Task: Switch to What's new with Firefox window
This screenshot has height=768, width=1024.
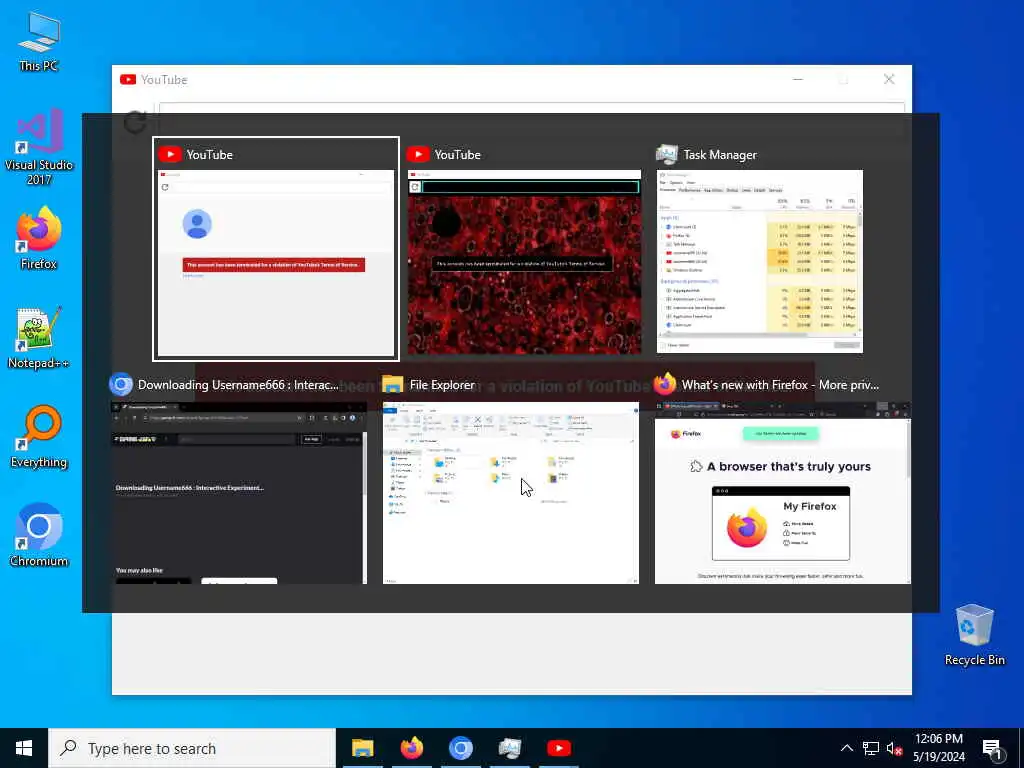Action: pyautogui.click(x=782, y=493)
